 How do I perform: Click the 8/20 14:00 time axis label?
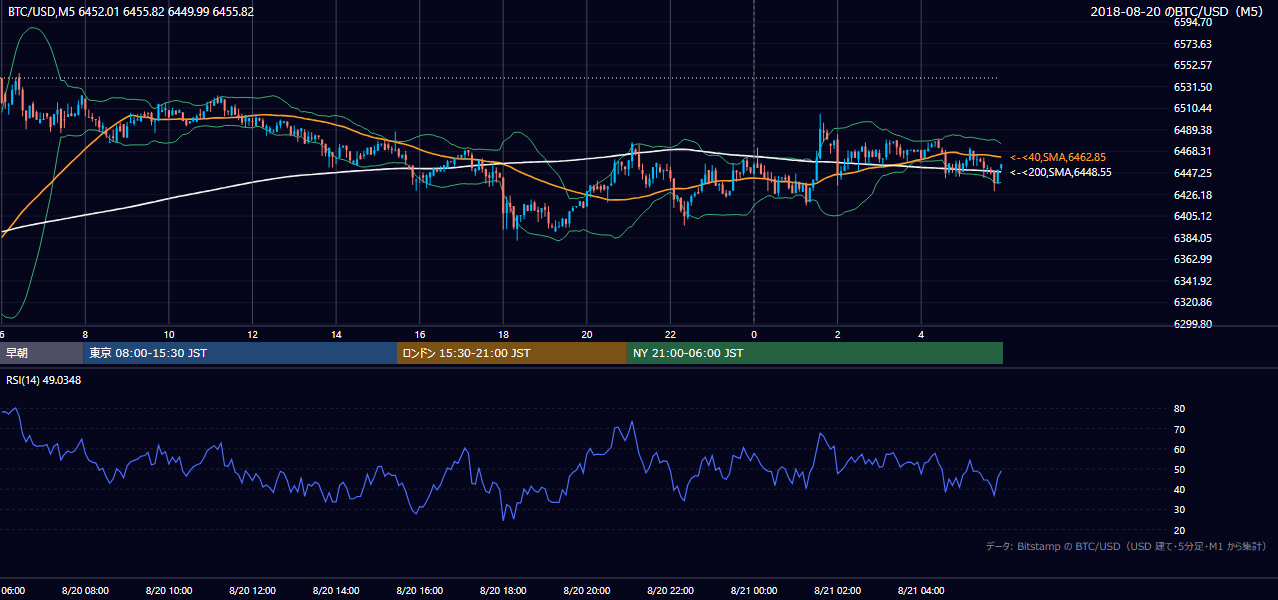click(x=336, y=591)
